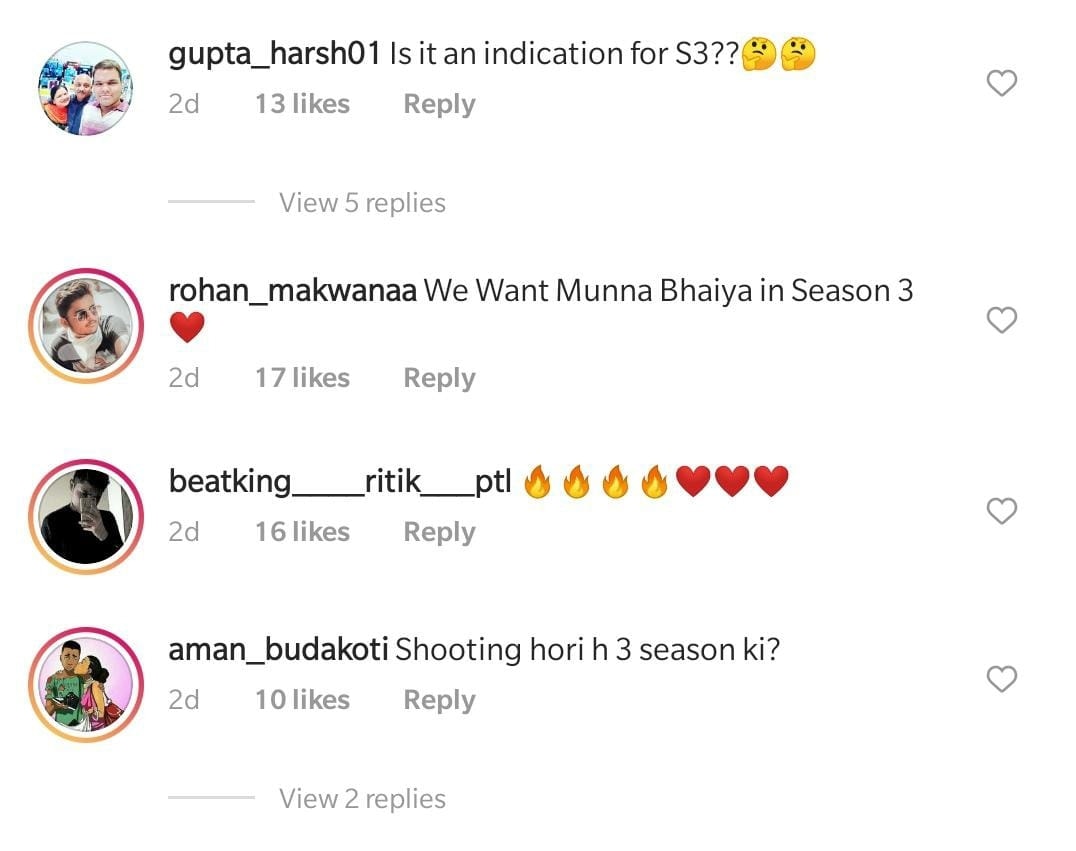
Task: Expand View 5 replies under gupta_harsh01
Action: [362, 202]
